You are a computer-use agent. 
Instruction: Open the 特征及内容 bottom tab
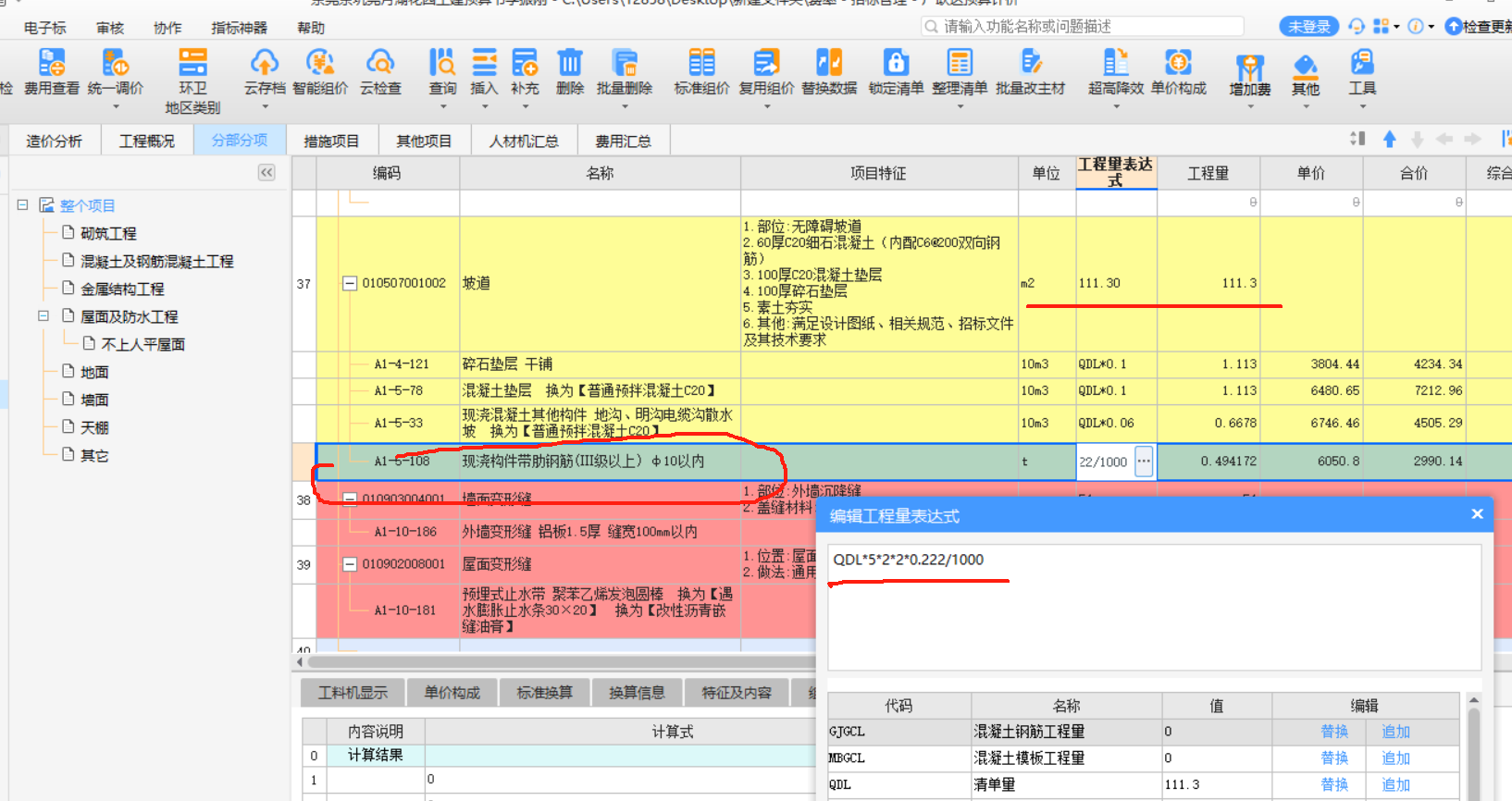(x=736, y=692)
